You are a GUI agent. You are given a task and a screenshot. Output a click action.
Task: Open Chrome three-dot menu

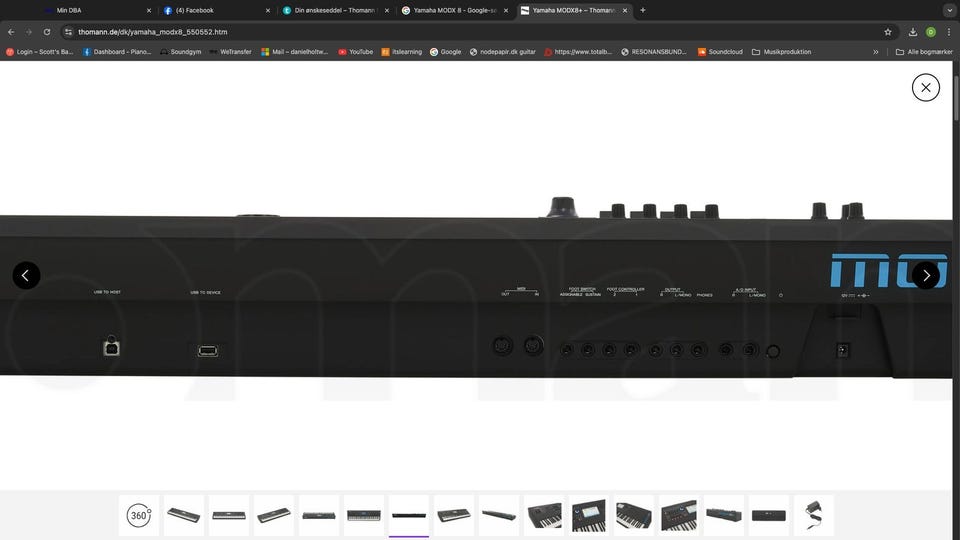tap(948, 32)
